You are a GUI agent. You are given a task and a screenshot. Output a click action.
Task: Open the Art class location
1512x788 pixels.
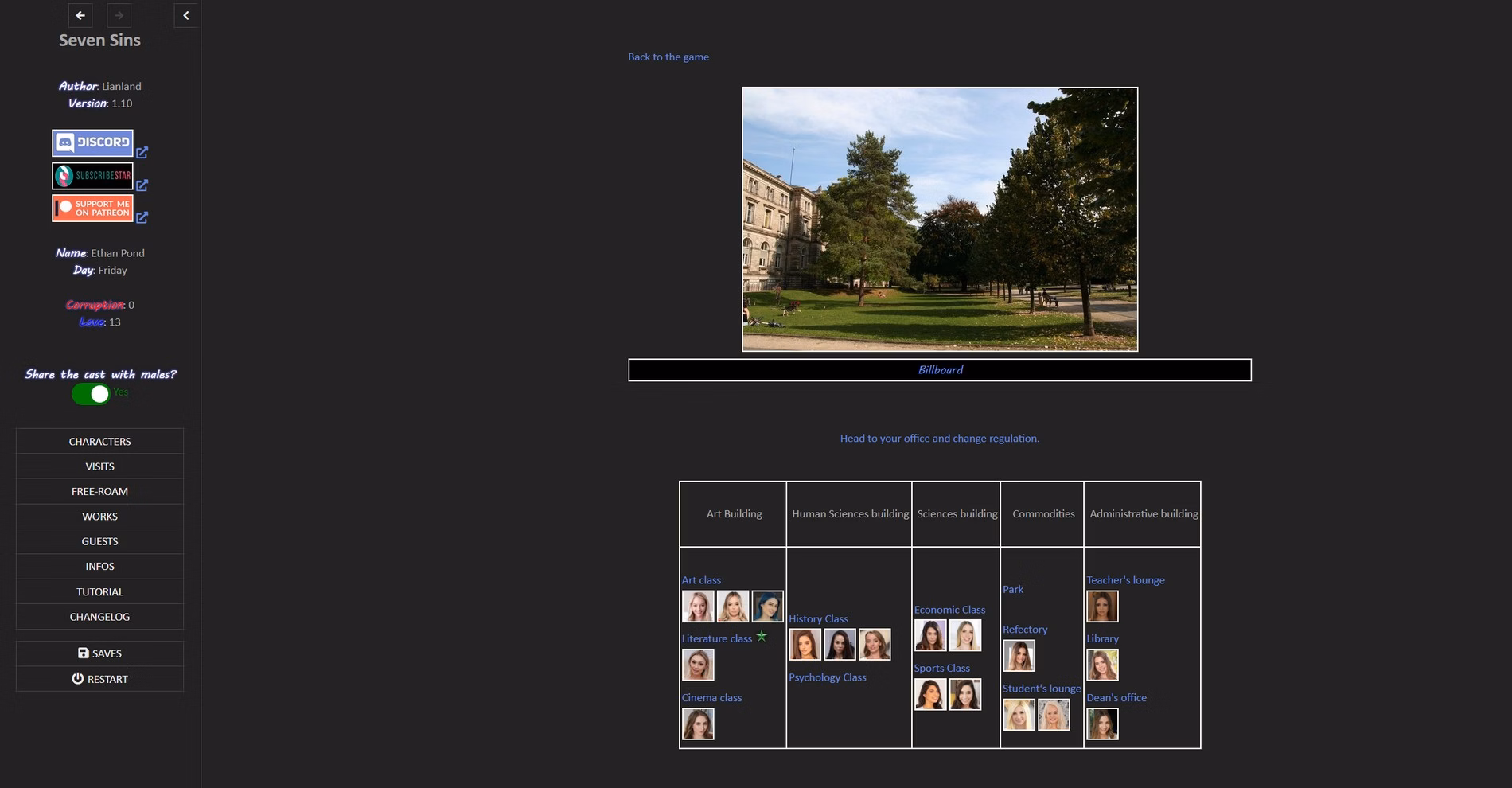(700, 579)
